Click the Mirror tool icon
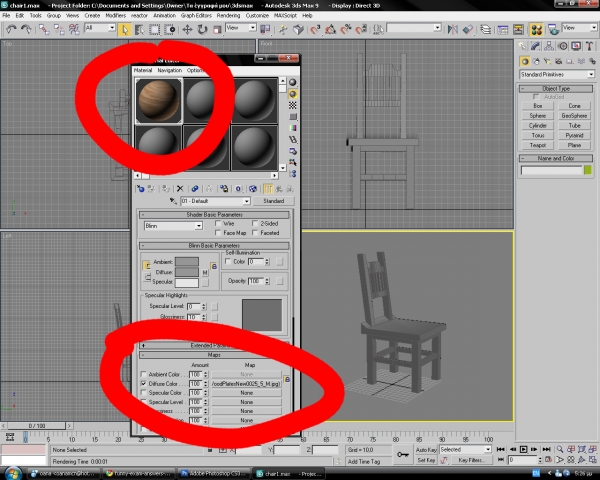 (453, 29)
